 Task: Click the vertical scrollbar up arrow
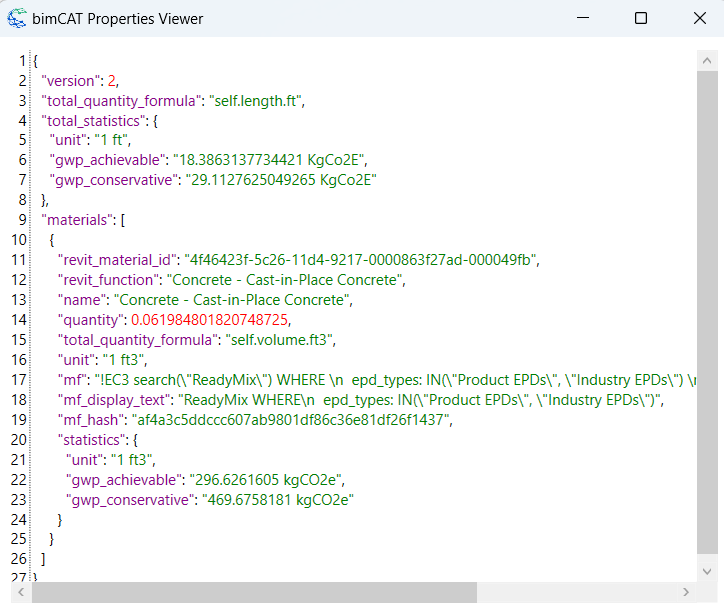(x=706, y=60)
